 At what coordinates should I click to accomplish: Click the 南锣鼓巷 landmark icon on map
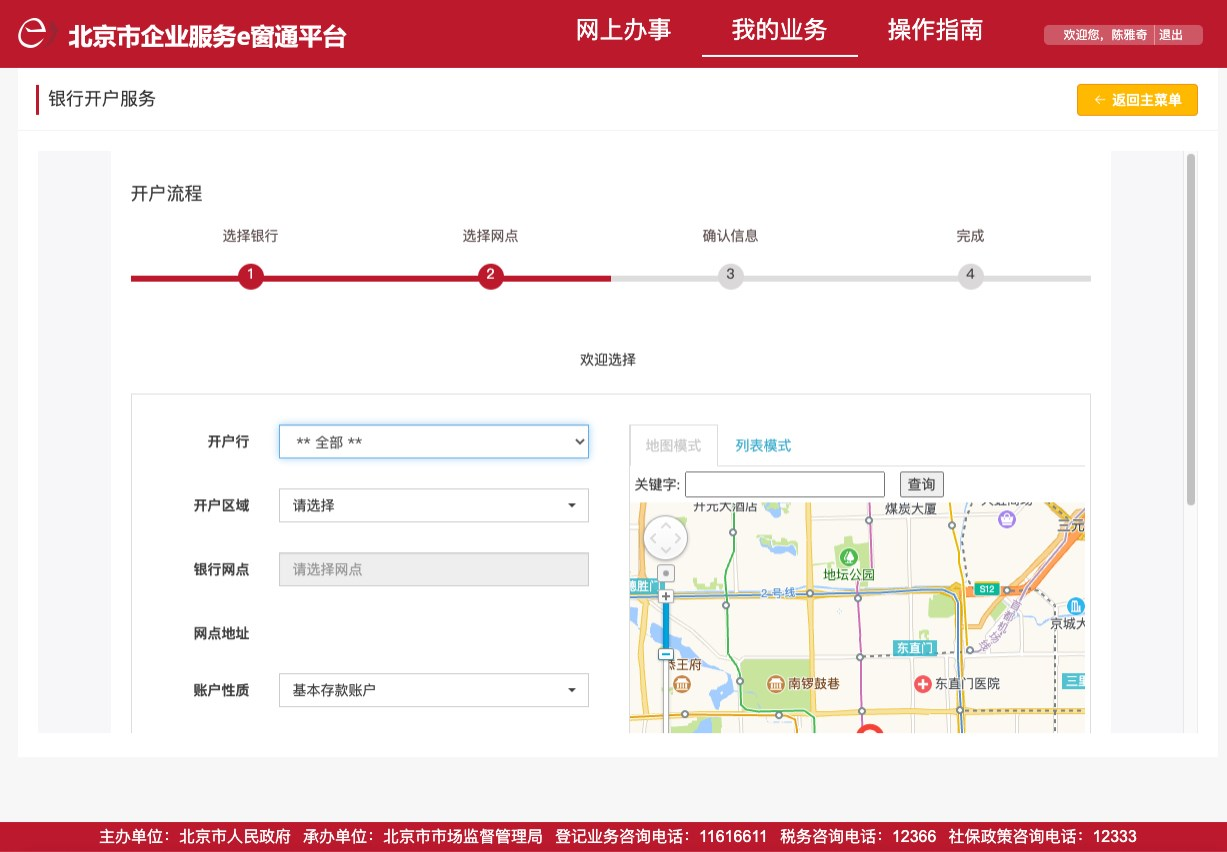click(x=776, y=684)
